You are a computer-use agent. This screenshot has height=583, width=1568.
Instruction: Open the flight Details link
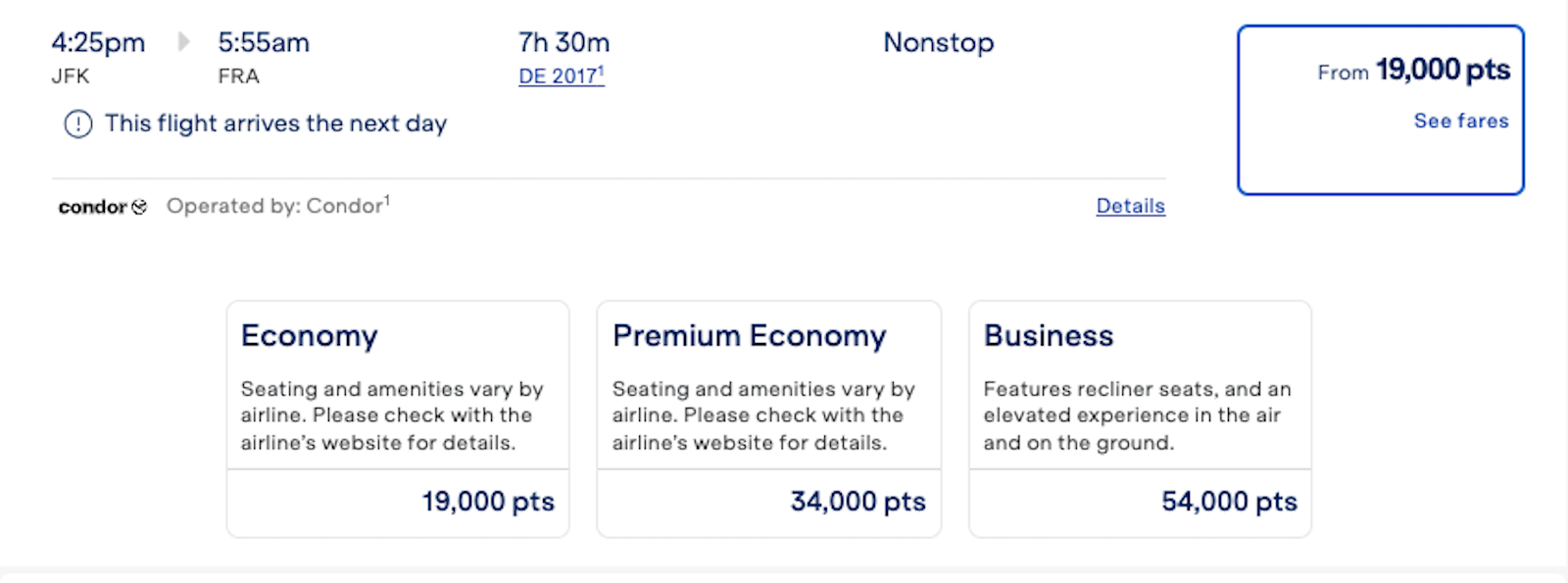point(1130,206)
